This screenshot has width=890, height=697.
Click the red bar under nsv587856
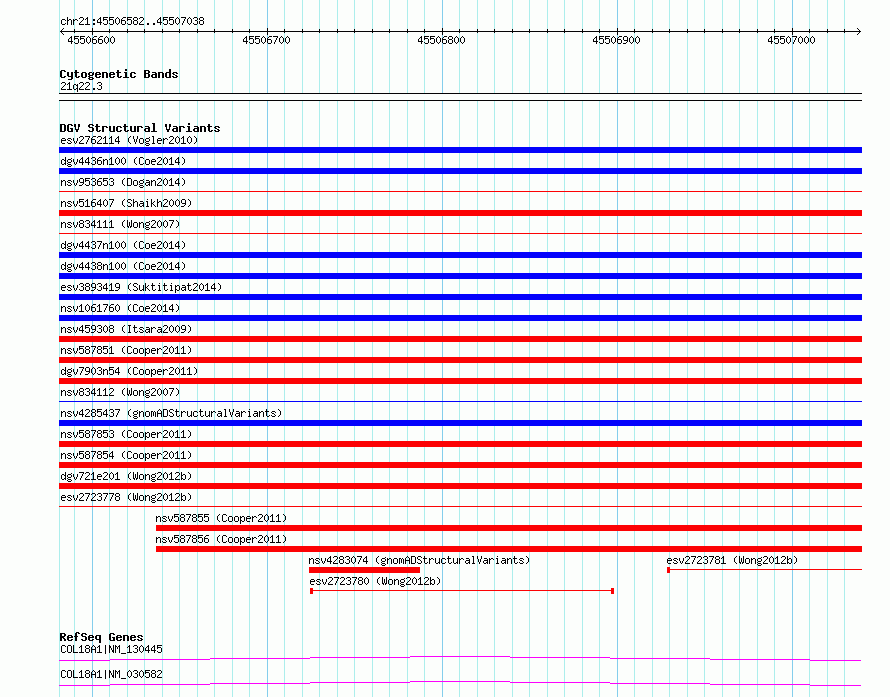pyautogui.click(x=509, y=549)
